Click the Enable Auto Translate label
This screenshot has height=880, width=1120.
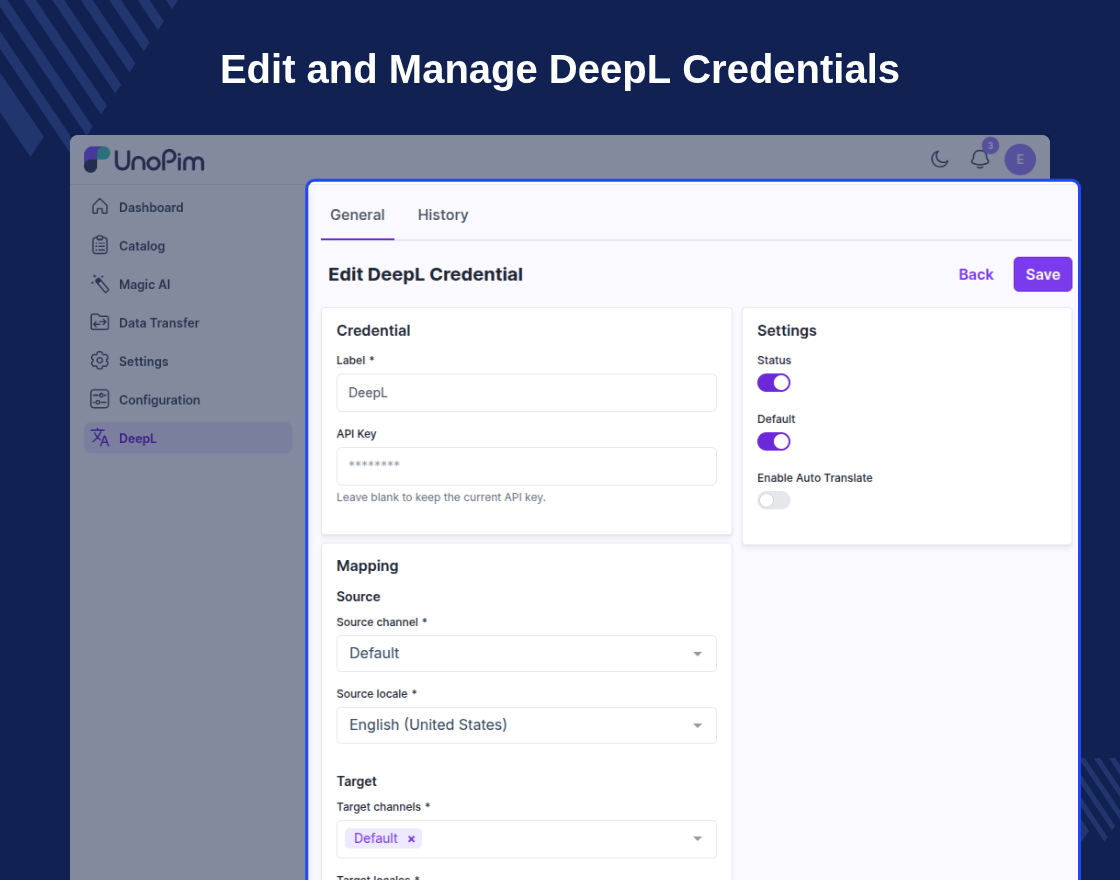tap(814, 478)
